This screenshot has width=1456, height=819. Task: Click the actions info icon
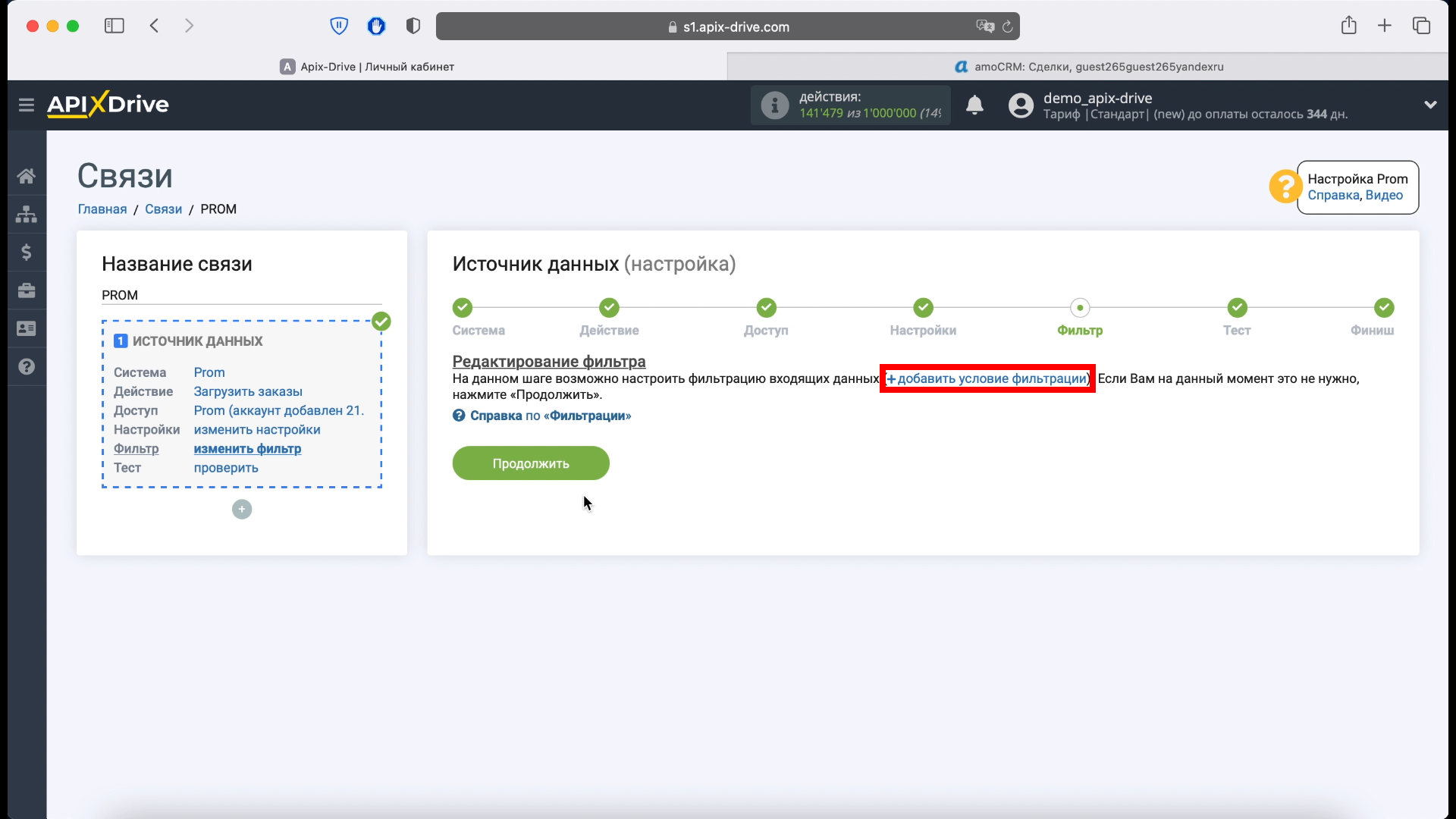(x=774, y=105)
